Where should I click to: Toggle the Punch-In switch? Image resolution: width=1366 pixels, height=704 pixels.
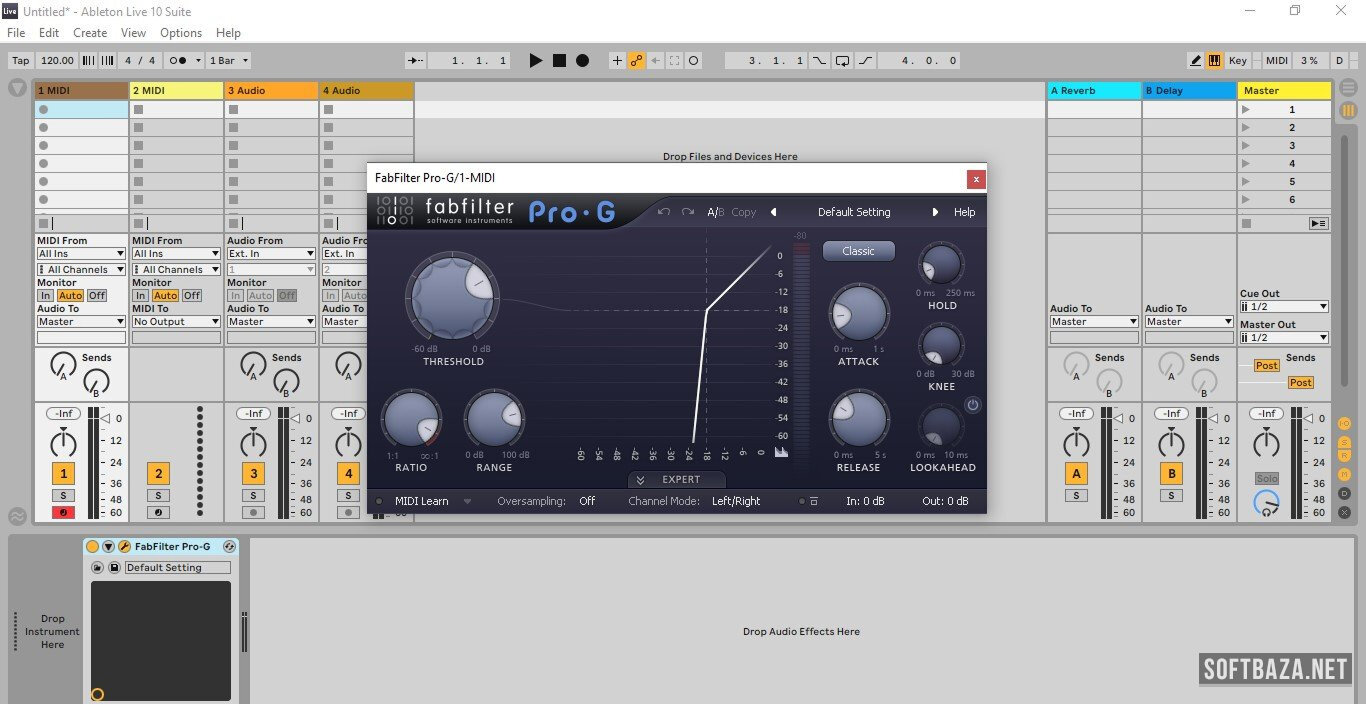click(x=819, y=60)
